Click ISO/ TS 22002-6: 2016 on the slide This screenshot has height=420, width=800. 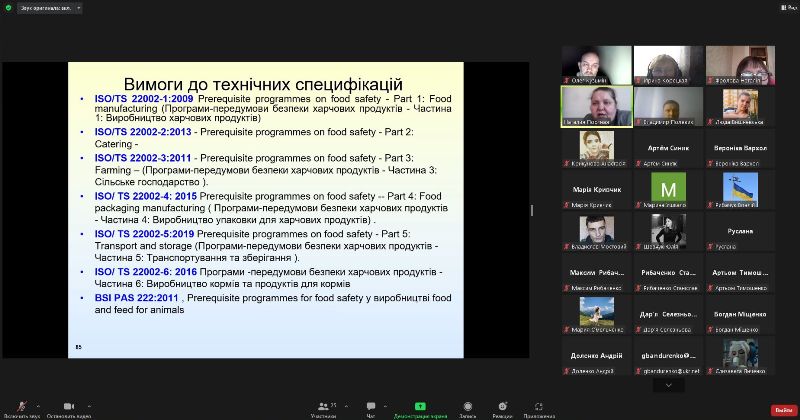click(x=145, y=272)
